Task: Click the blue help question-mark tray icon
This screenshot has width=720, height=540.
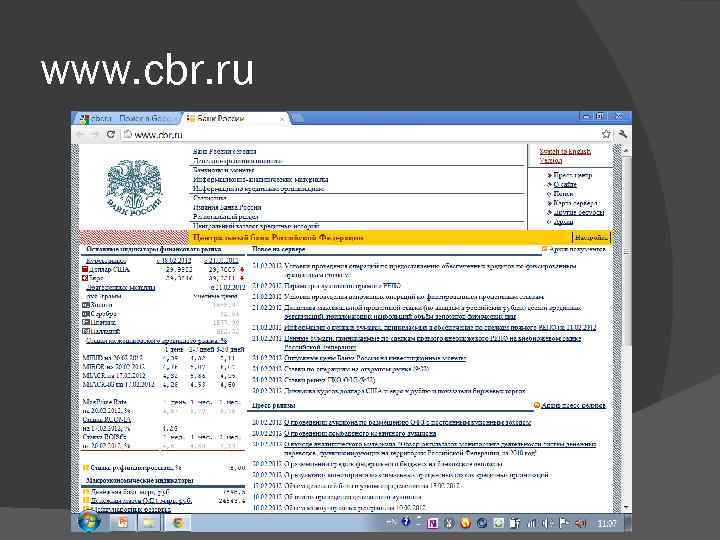Action: [405, 522]
